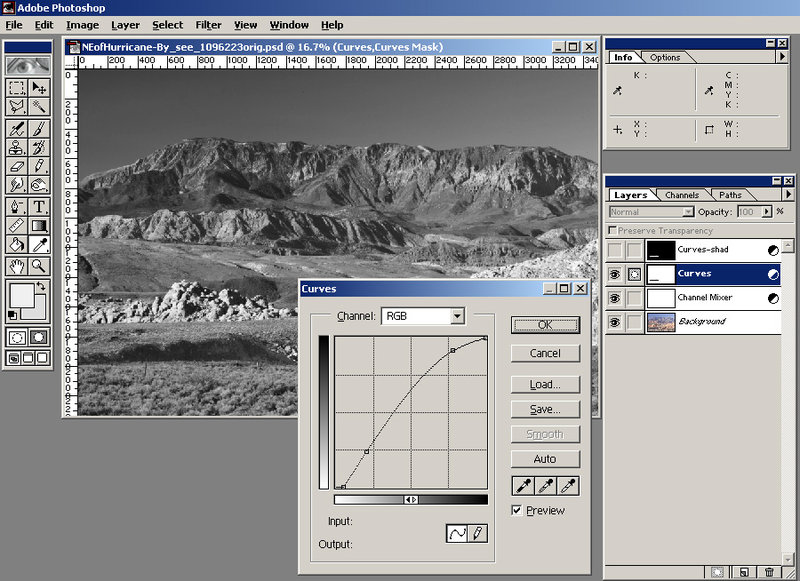Open the Image menu

(82, 25)
